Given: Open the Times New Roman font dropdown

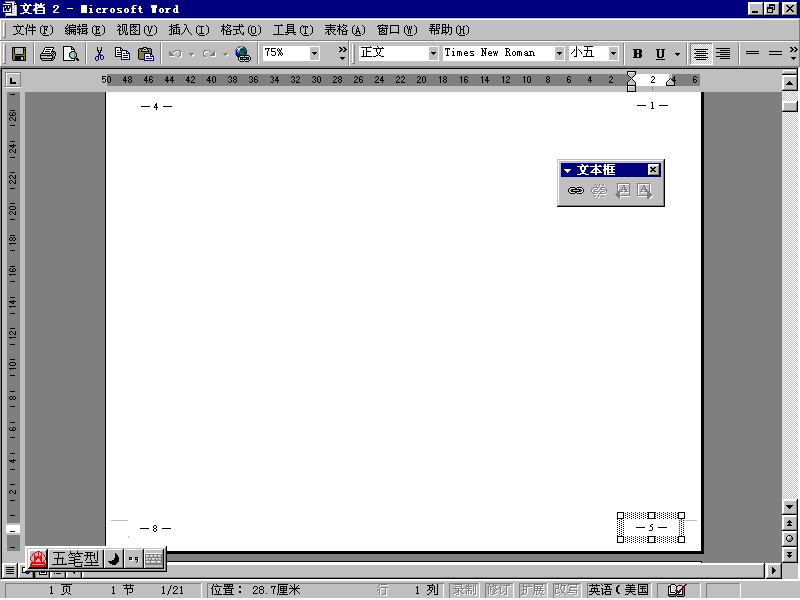Looking at the screenshot, I should pos(559,53).
